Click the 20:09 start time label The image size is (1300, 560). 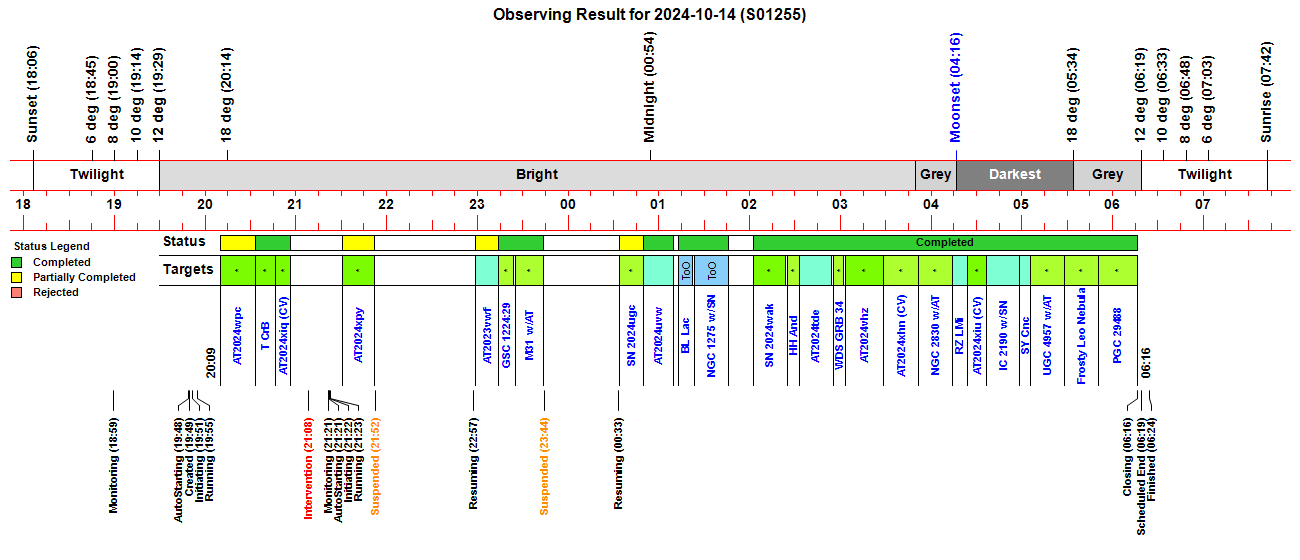click(x=211, y=363)
